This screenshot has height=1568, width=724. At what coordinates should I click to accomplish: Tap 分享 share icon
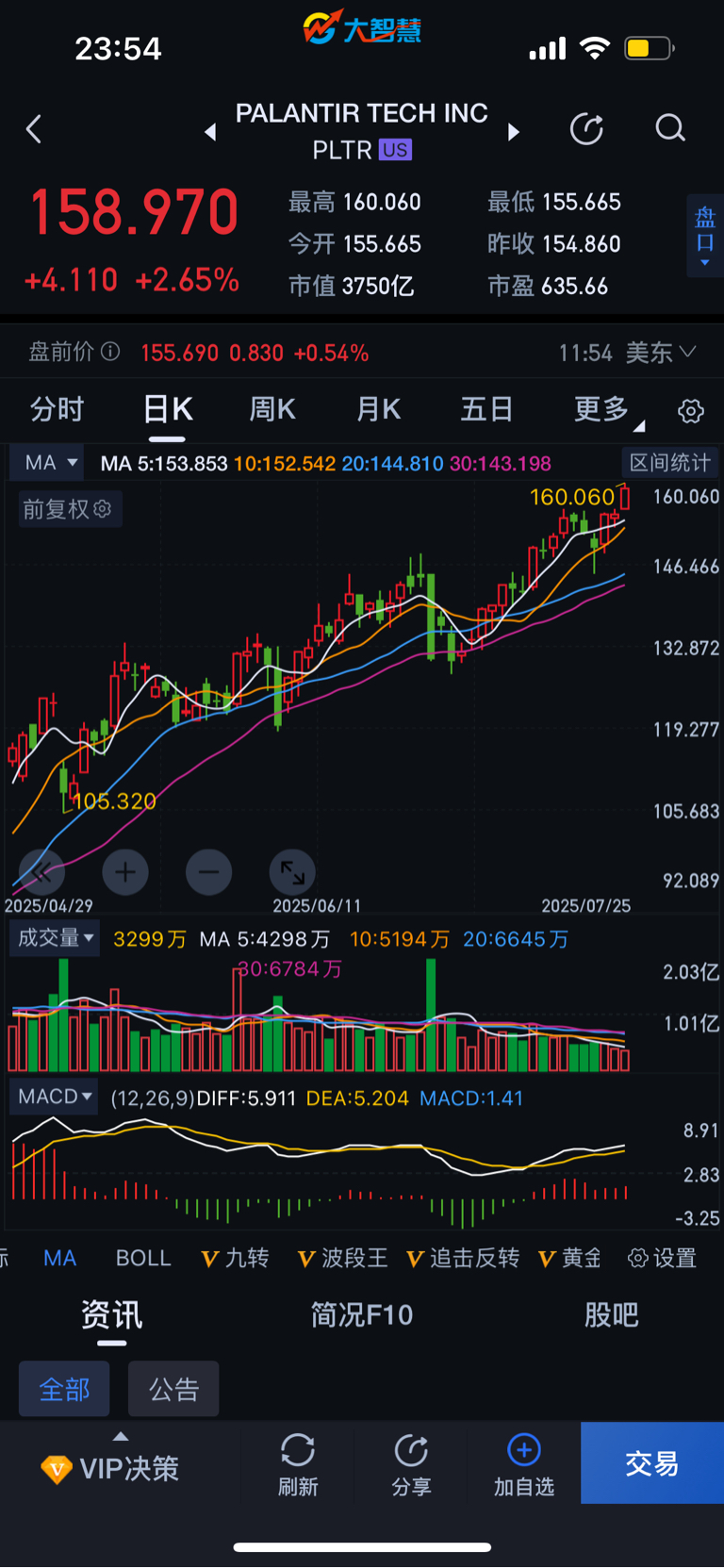(411, 1463)
